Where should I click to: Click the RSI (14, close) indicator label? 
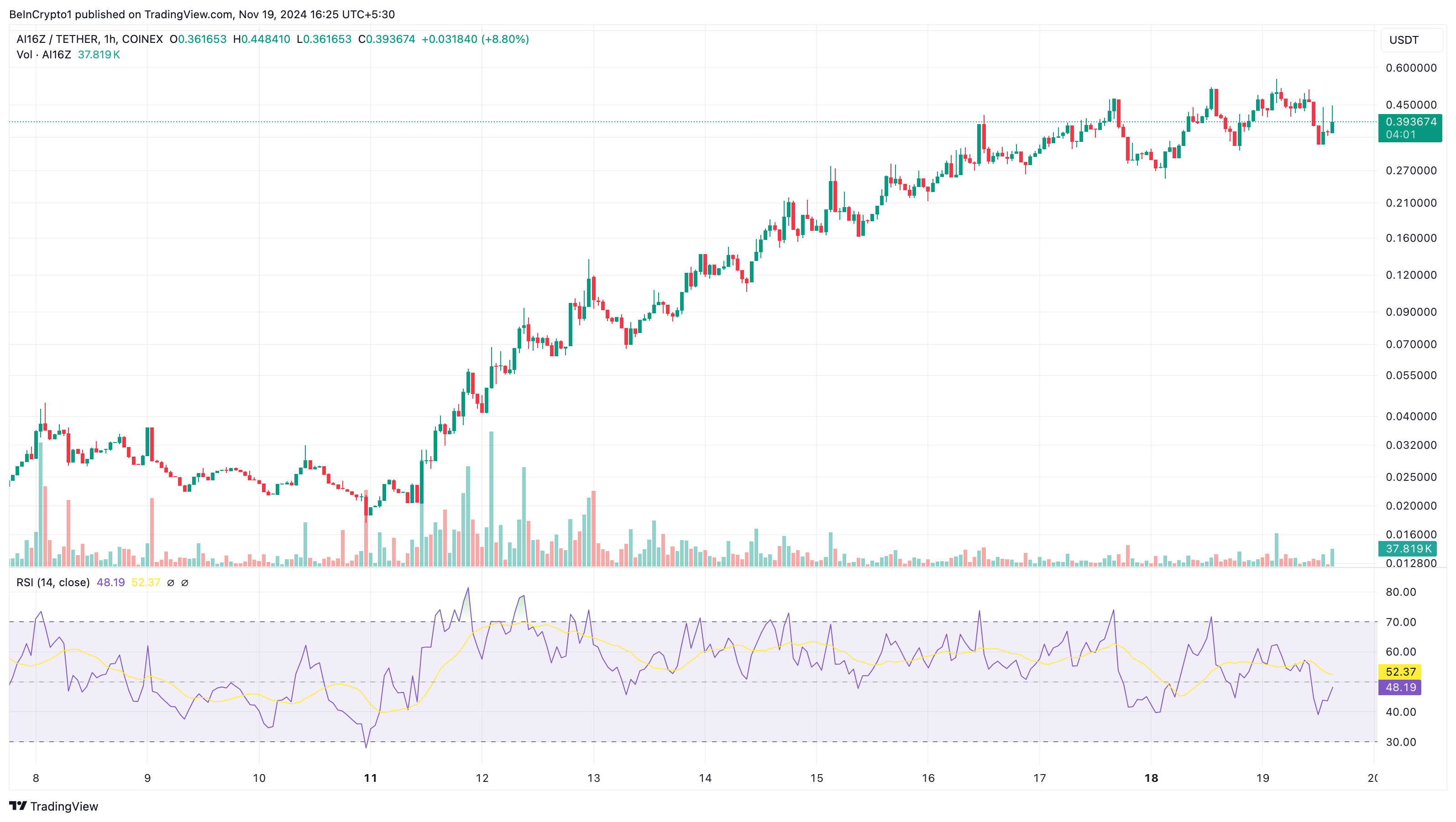[x=53, y=583]
